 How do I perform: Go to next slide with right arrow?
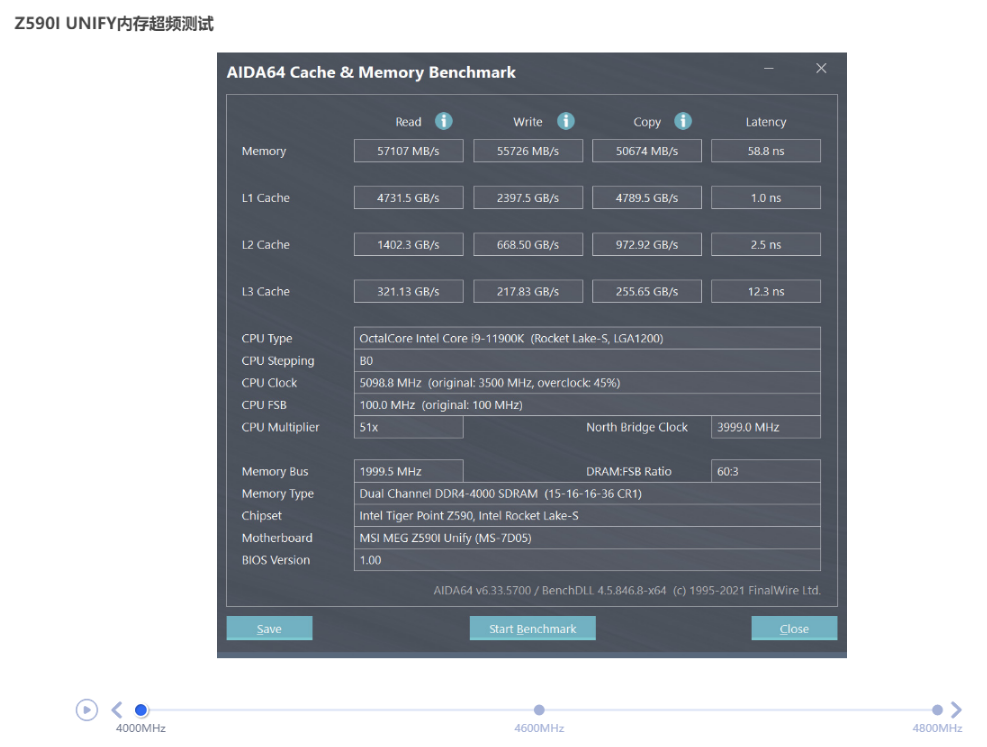pos(956,710)
